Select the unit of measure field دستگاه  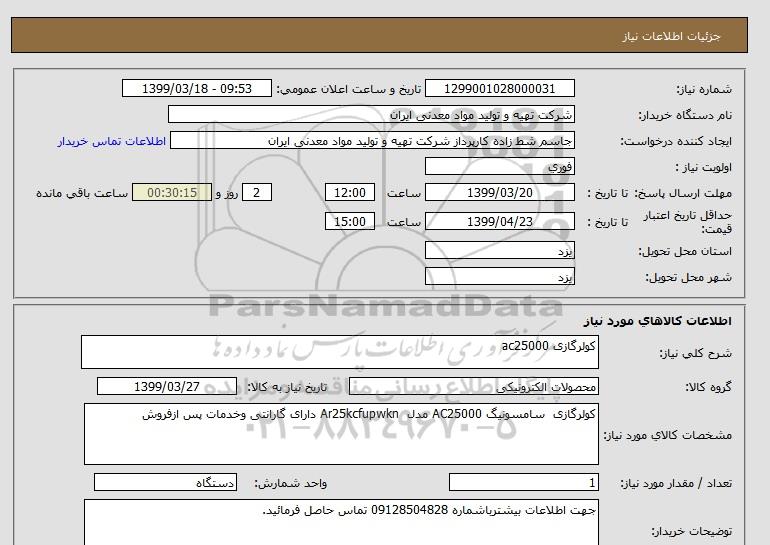point(165,483)
